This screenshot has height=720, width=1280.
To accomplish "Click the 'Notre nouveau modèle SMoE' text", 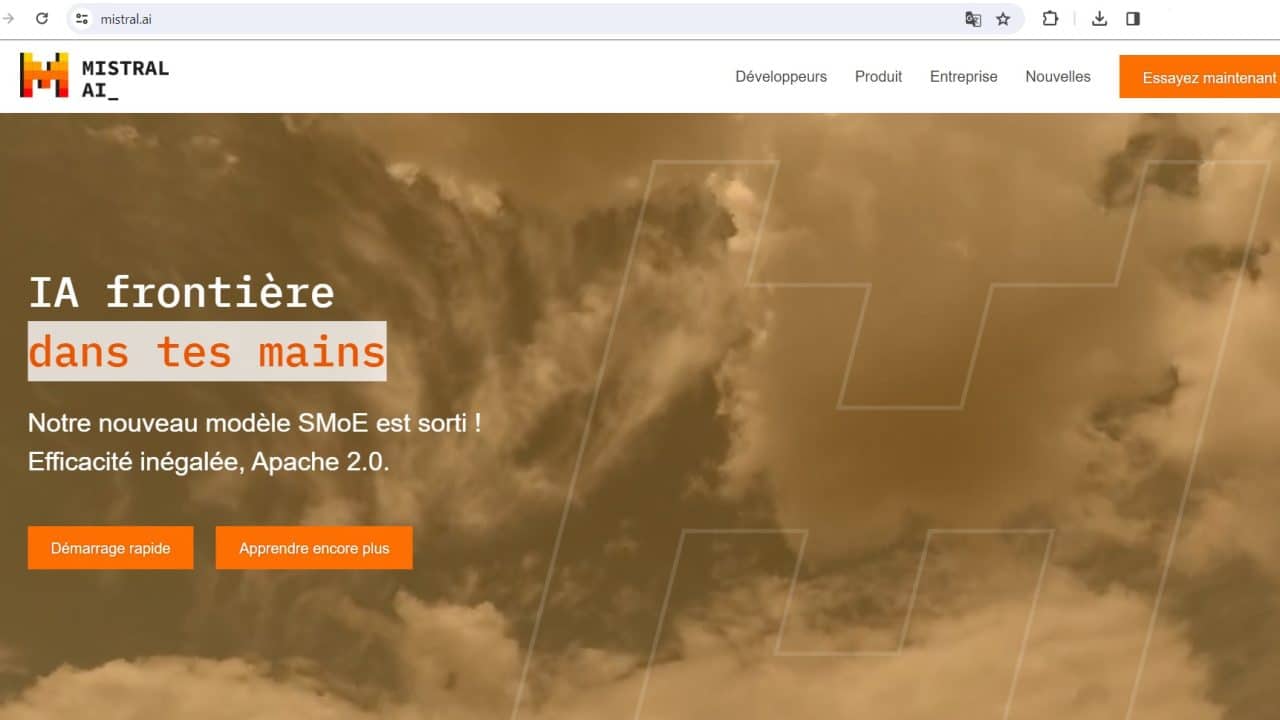I will tap(254, 423).
